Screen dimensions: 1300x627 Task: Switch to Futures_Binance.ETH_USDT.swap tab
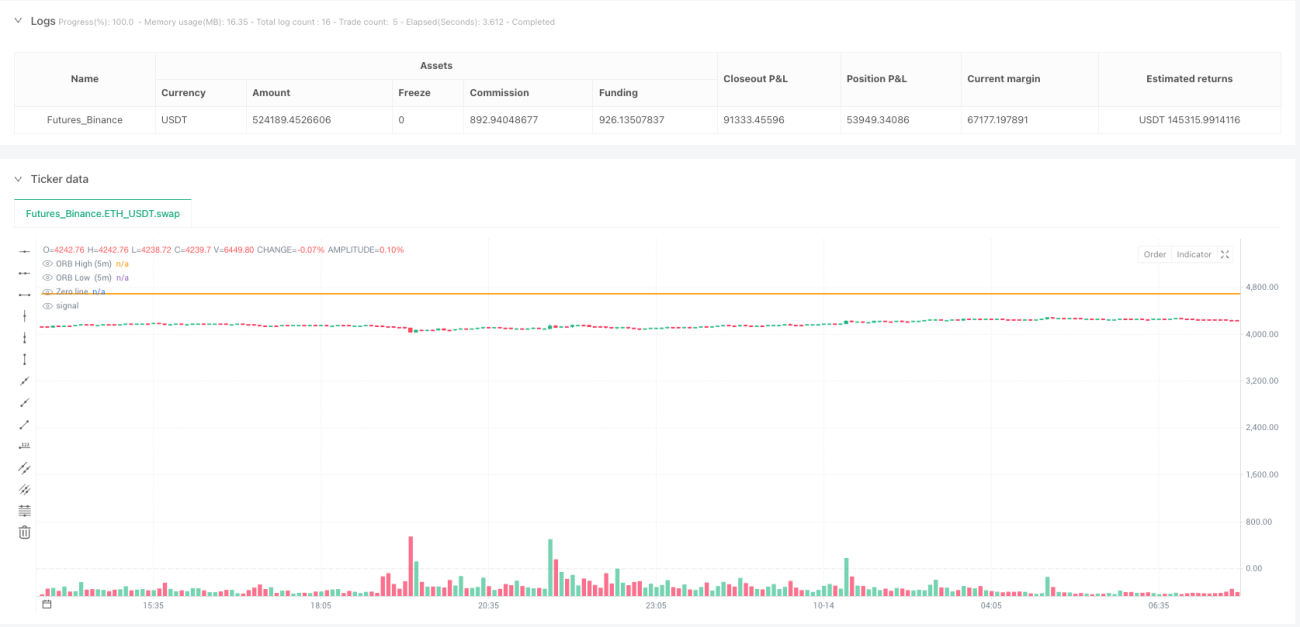(x=103, y=213)
